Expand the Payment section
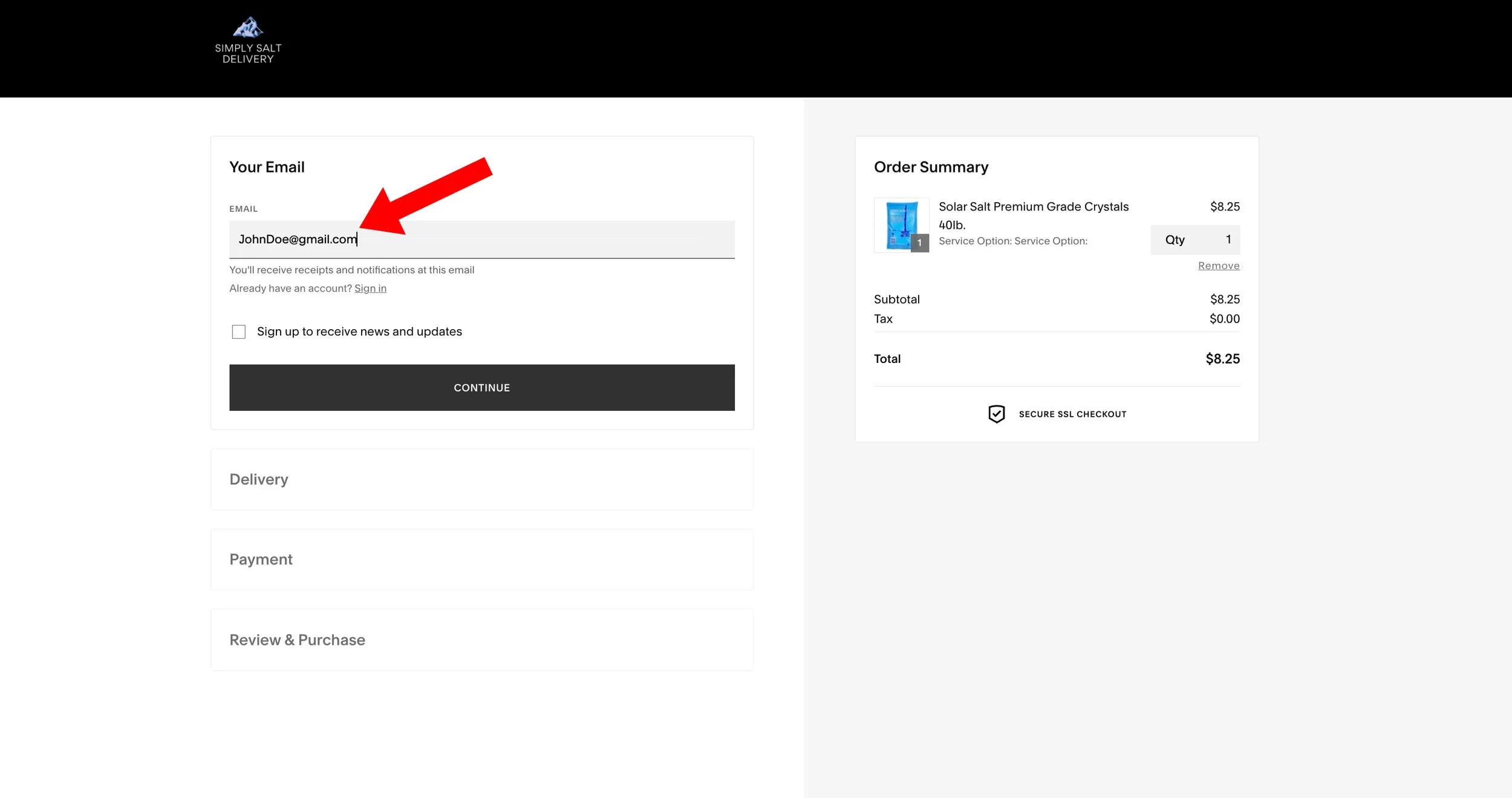This screenshot has width=1512, height=798. pos(261,559)
